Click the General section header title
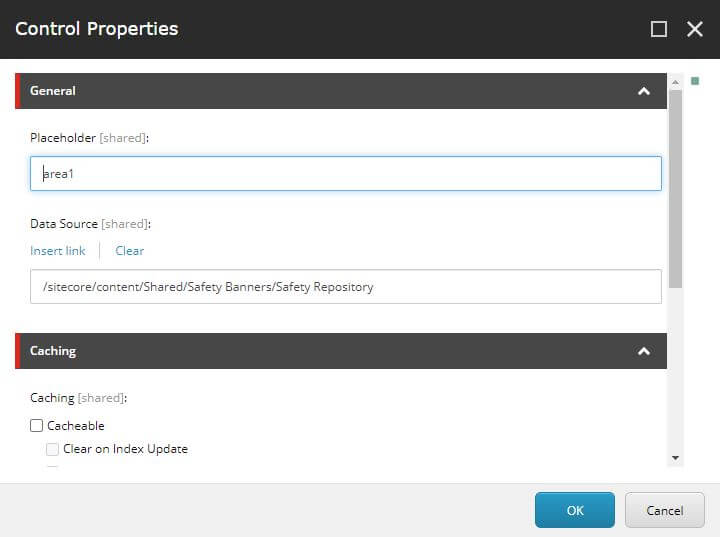Image resolution: width=720 pixels, height=537 pixels. point(53,91)
